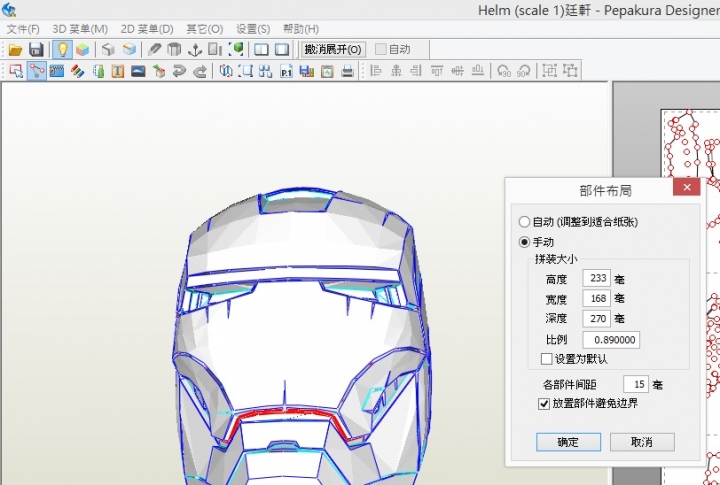The height and width of the screenshot is (485, 720).
Task: Redo with the curved forward arrow icon
Action: point(200,71)
